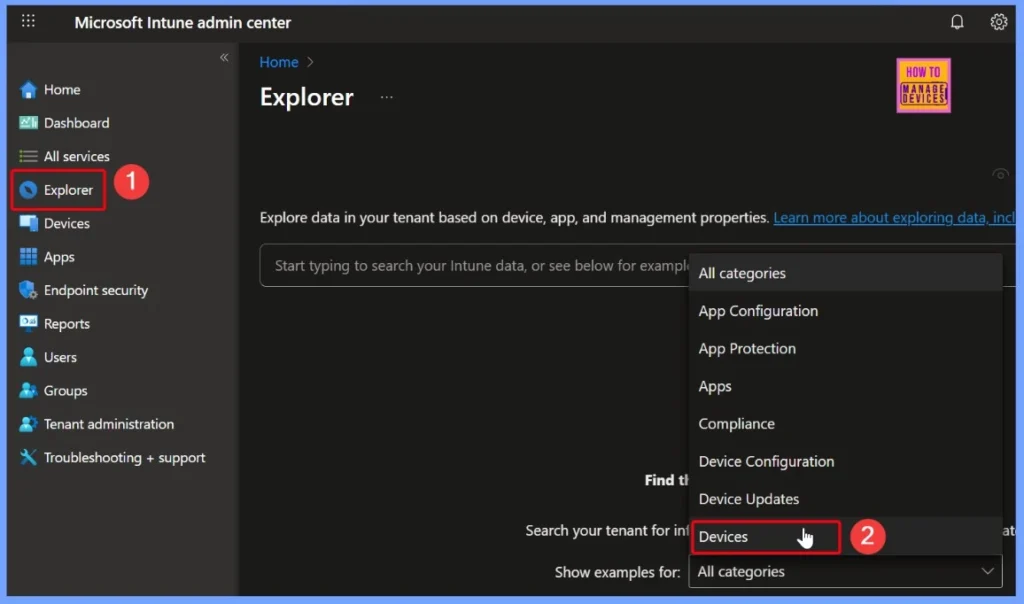The width and height of the screenshot is (1024, 604).
Task: Open the notifications bell icon
Action: 957,22
